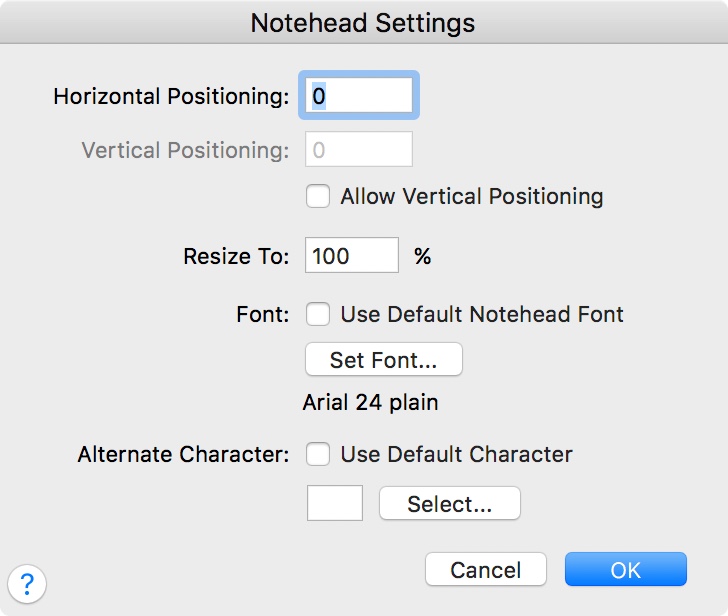
Task: Click the Alternate Character label
Action: coord(184,454)
